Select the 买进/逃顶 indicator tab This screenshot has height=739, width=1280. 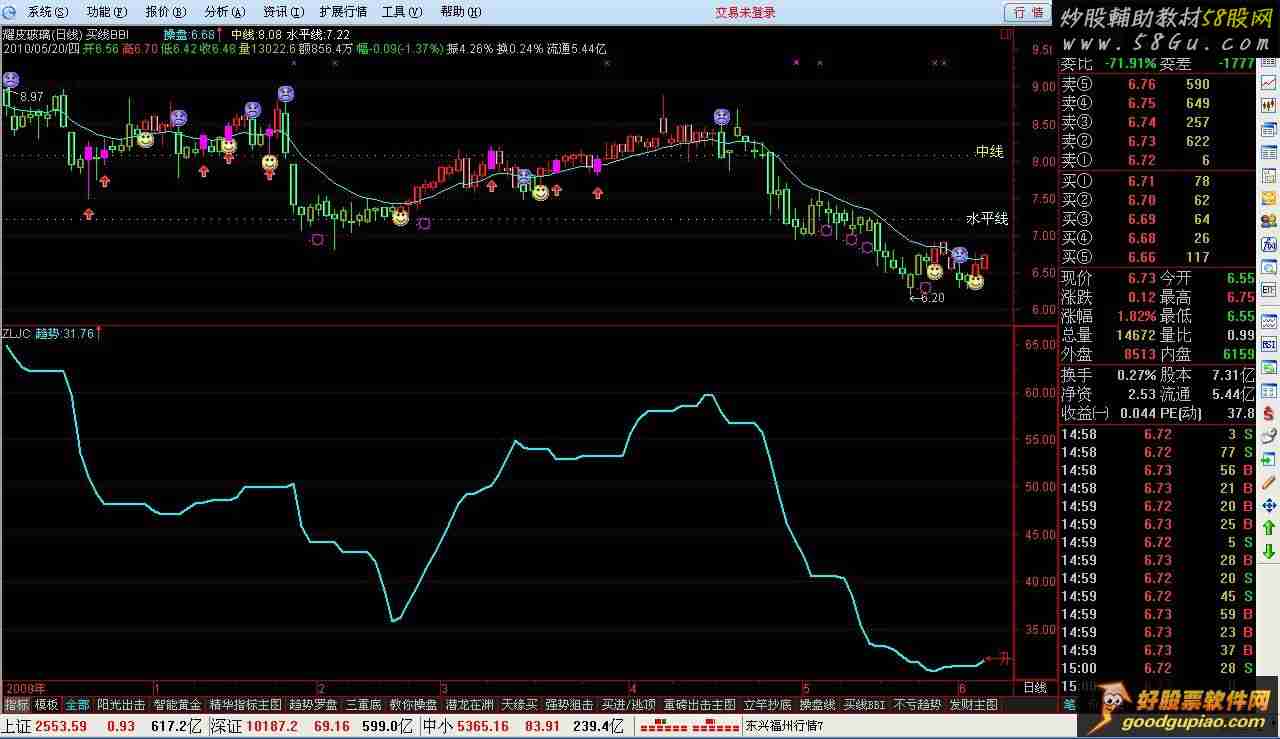629,704
